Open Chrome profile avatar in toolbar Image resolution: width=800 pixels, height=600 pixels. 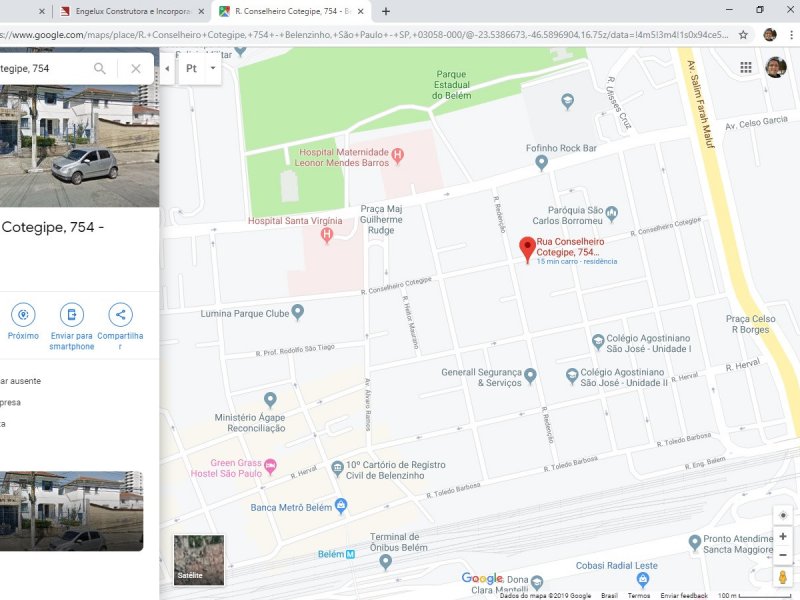click(x=770, y=35)
